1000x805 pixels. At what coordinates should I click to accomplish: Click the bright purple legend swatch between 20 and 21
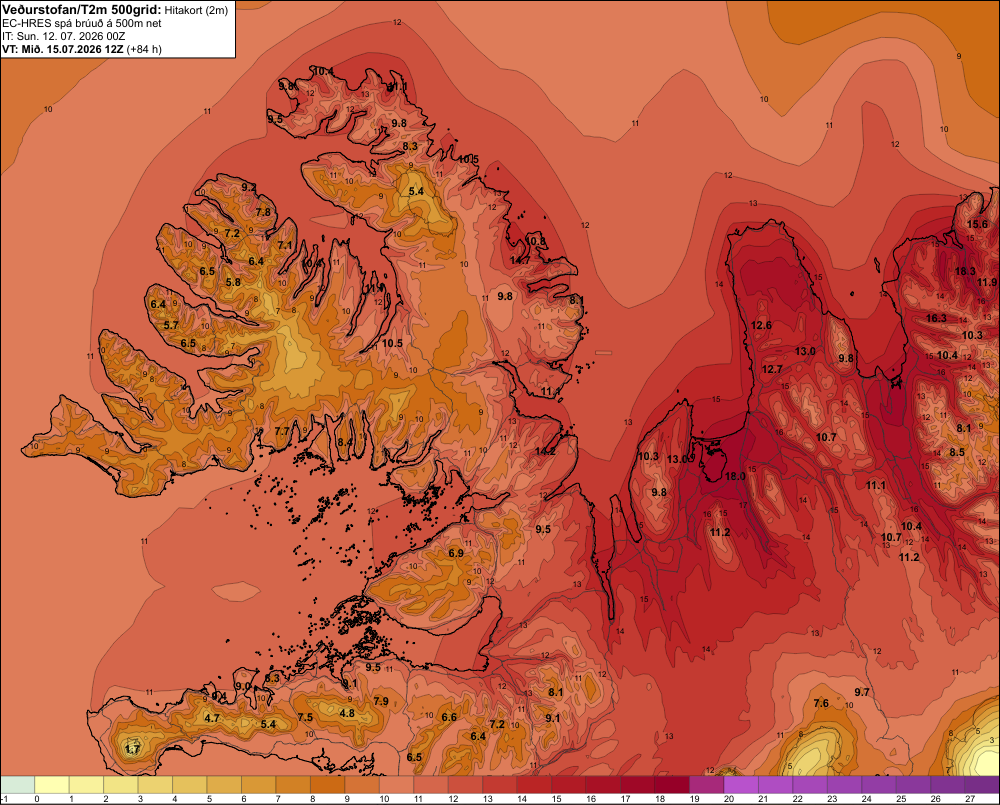(742, 785)
